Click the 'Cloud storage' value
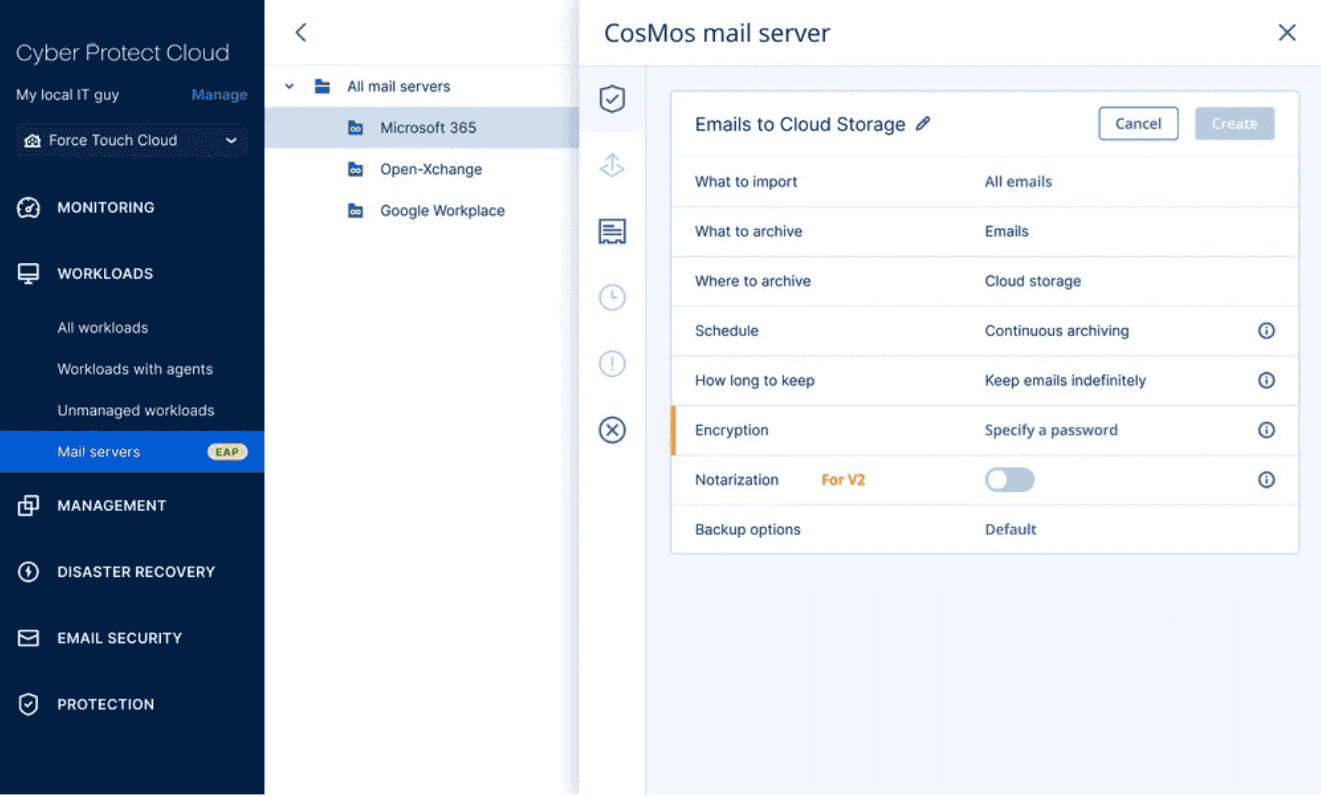This screenshot has height=797, width=1321. click(x=1033, y=281)
